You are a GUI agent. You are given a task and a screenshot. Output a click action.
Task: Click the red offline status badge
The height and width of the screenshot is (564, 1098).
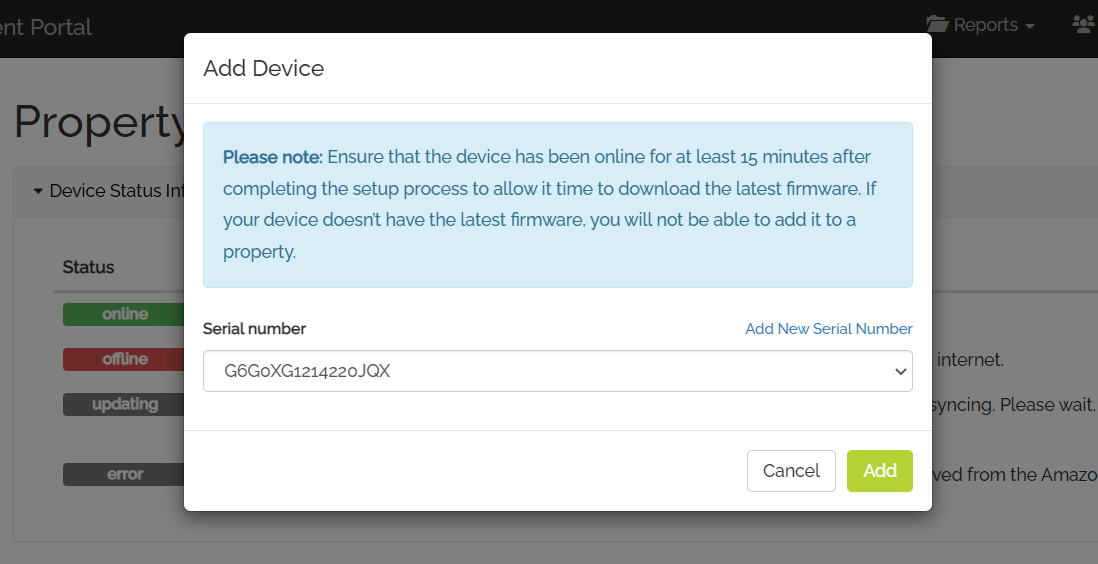tap(123, 359)
